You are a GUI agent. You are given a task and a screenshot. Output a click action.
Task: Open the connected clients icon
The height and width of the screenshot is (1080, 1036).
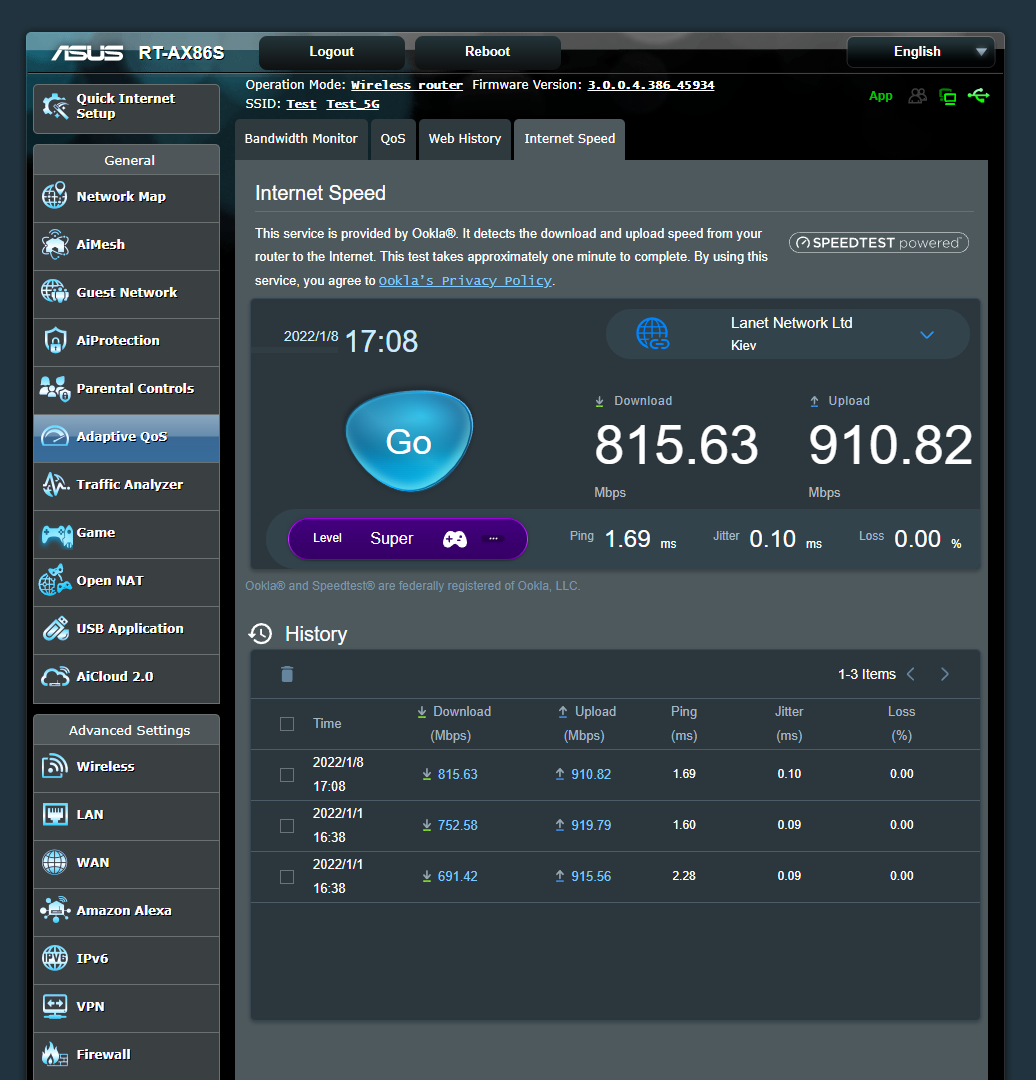coord(918,96)
